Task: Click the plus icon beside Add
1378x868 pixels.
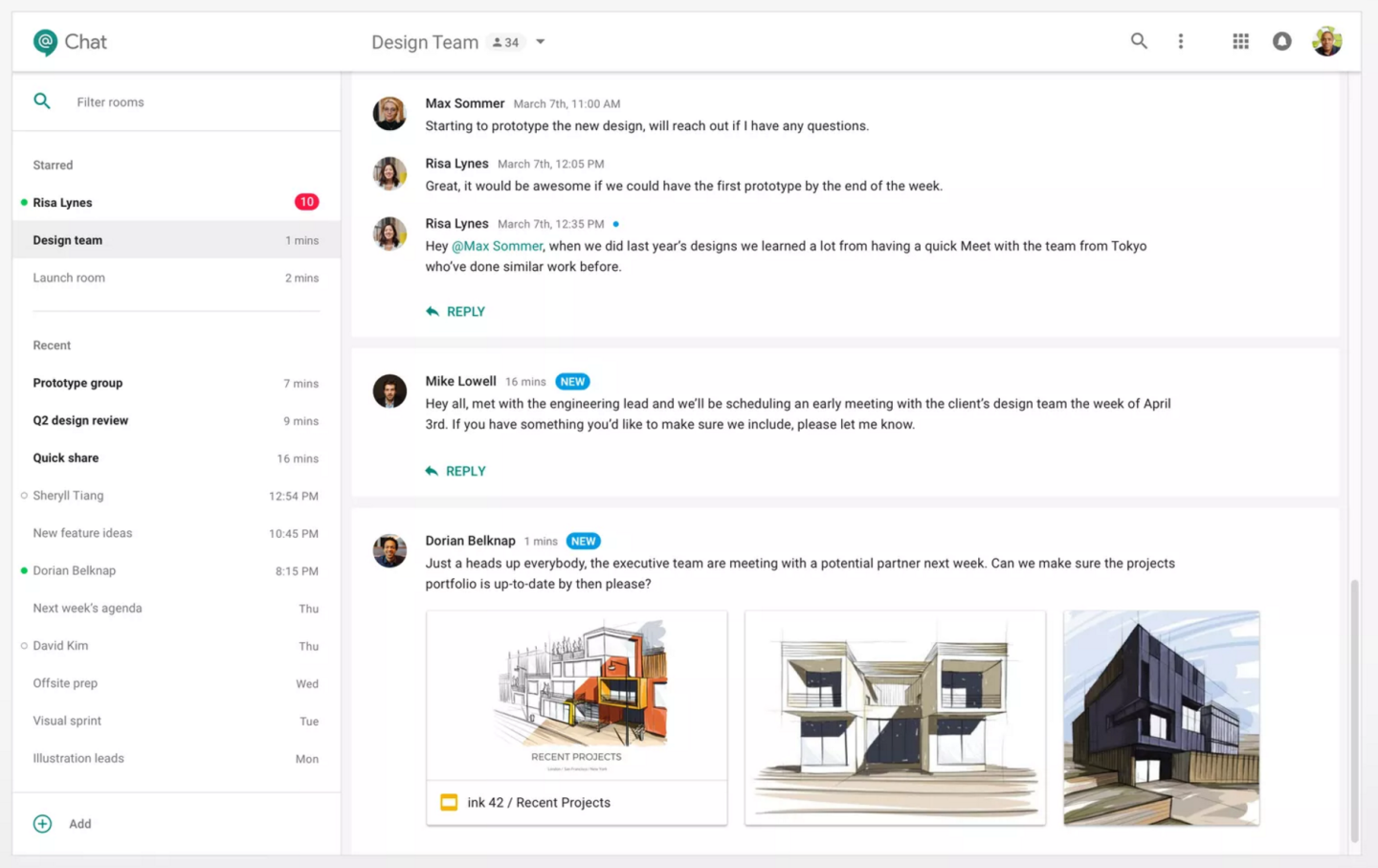Action: (43, 824)
